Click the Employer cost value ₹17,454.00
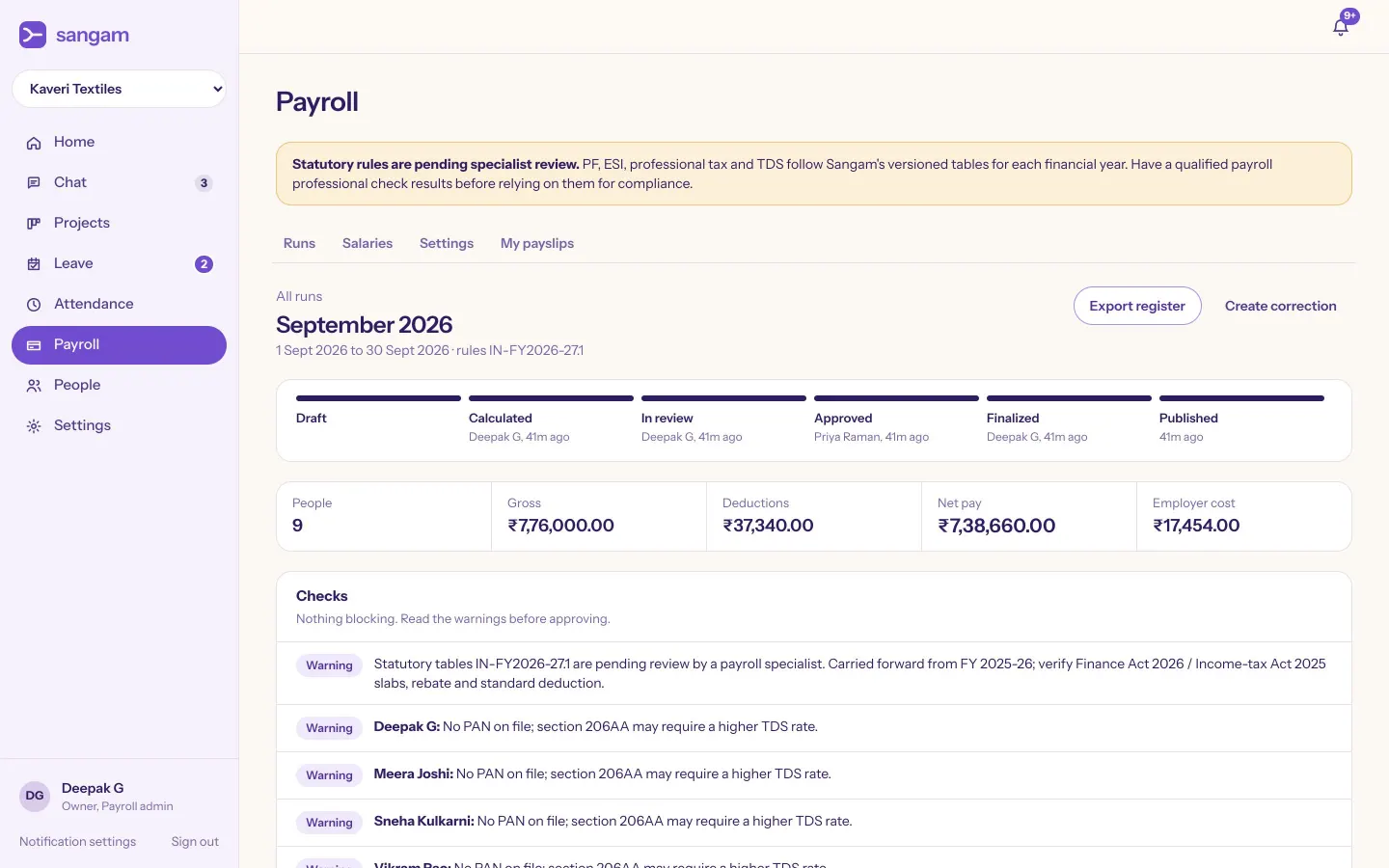Image resolution: width=1389 pixels, height=868 pixels. [x=1196, y=526]
